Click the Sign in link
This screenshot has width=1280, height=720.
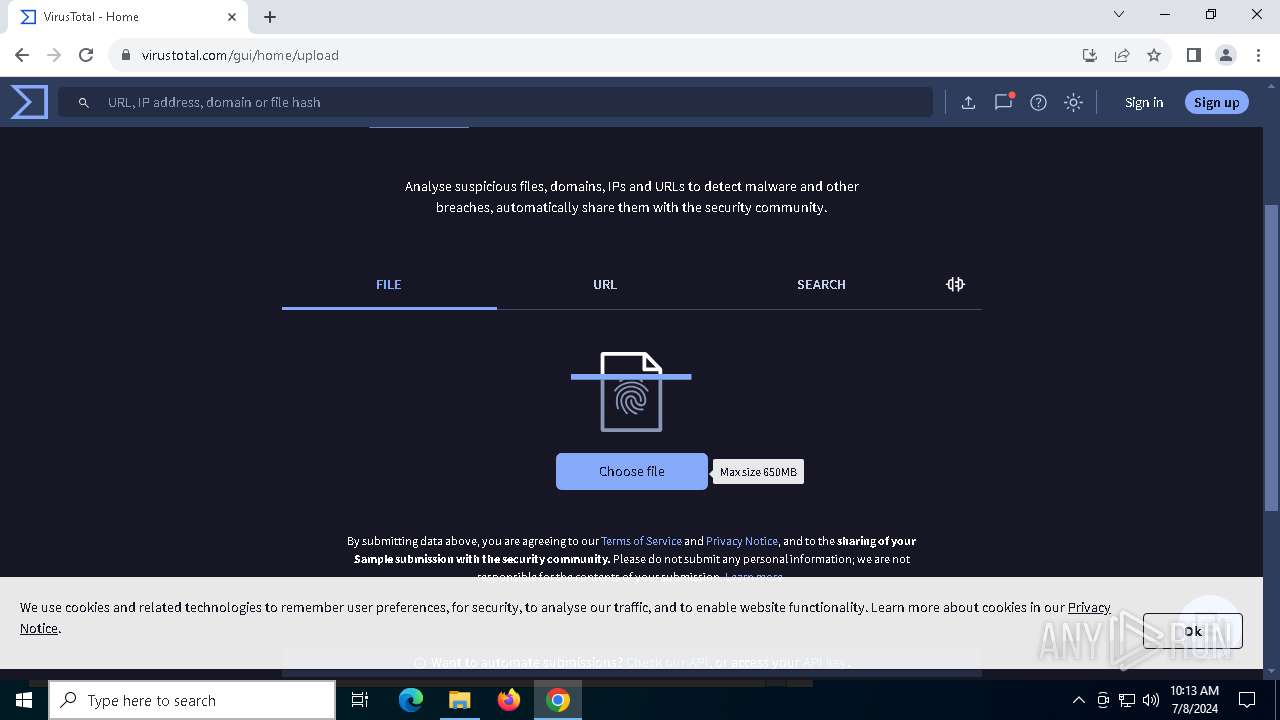tap(1144, 102)
